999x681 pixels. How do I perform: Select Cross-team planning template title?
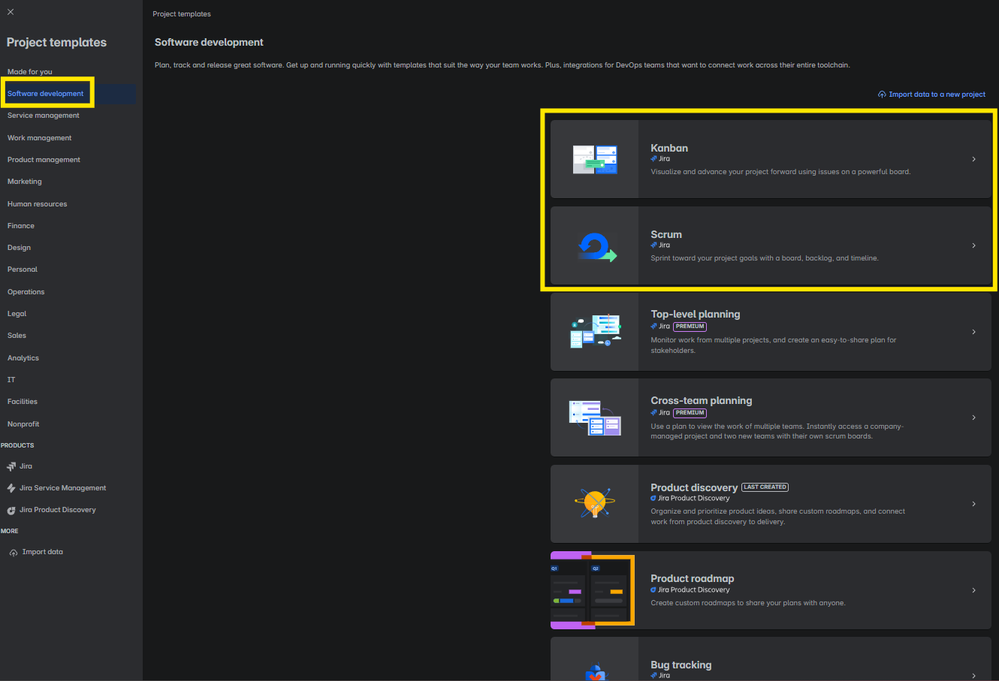click(701, 401)
